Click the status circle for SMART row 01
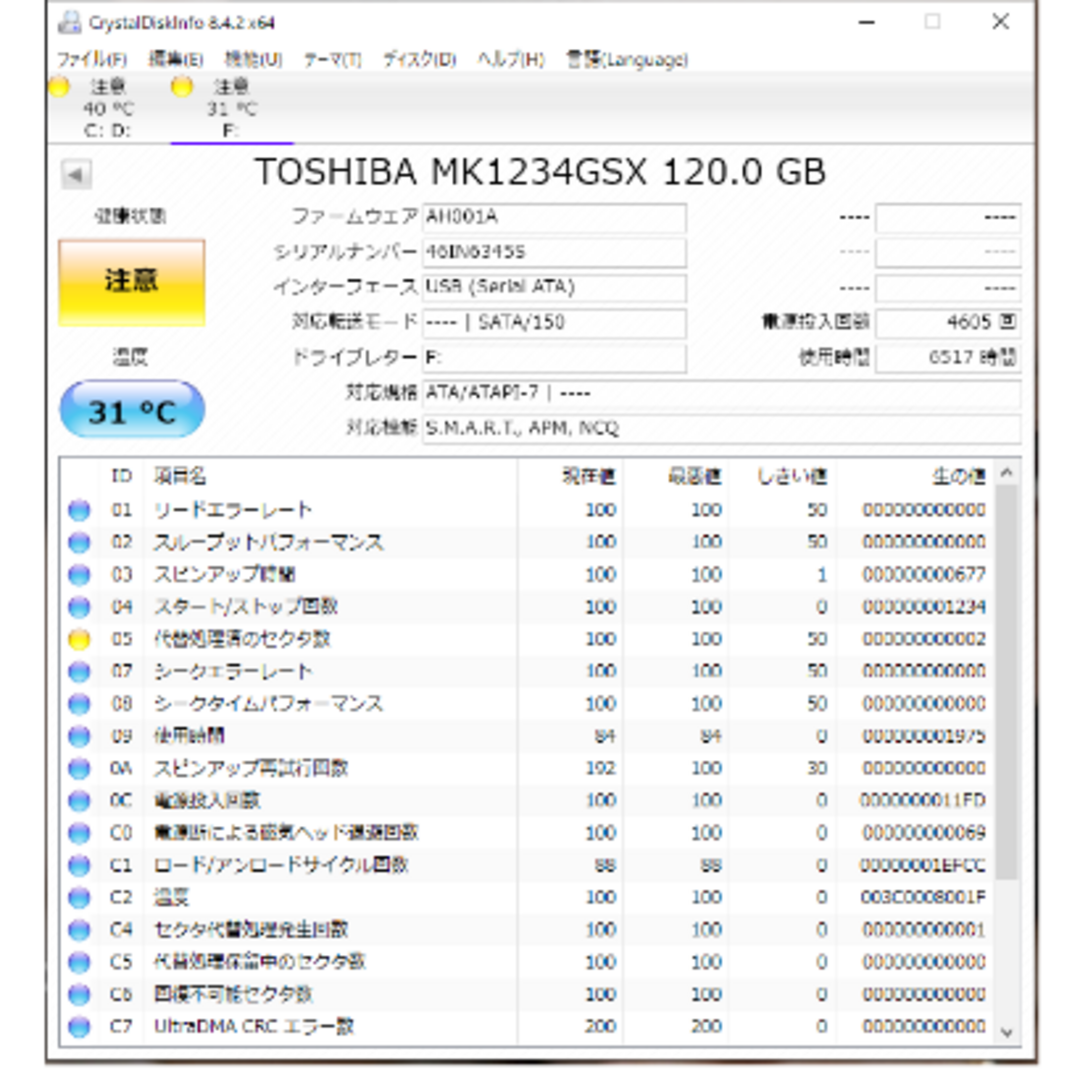Screen dimensions: 1080x1080 (x=79, y=510)
